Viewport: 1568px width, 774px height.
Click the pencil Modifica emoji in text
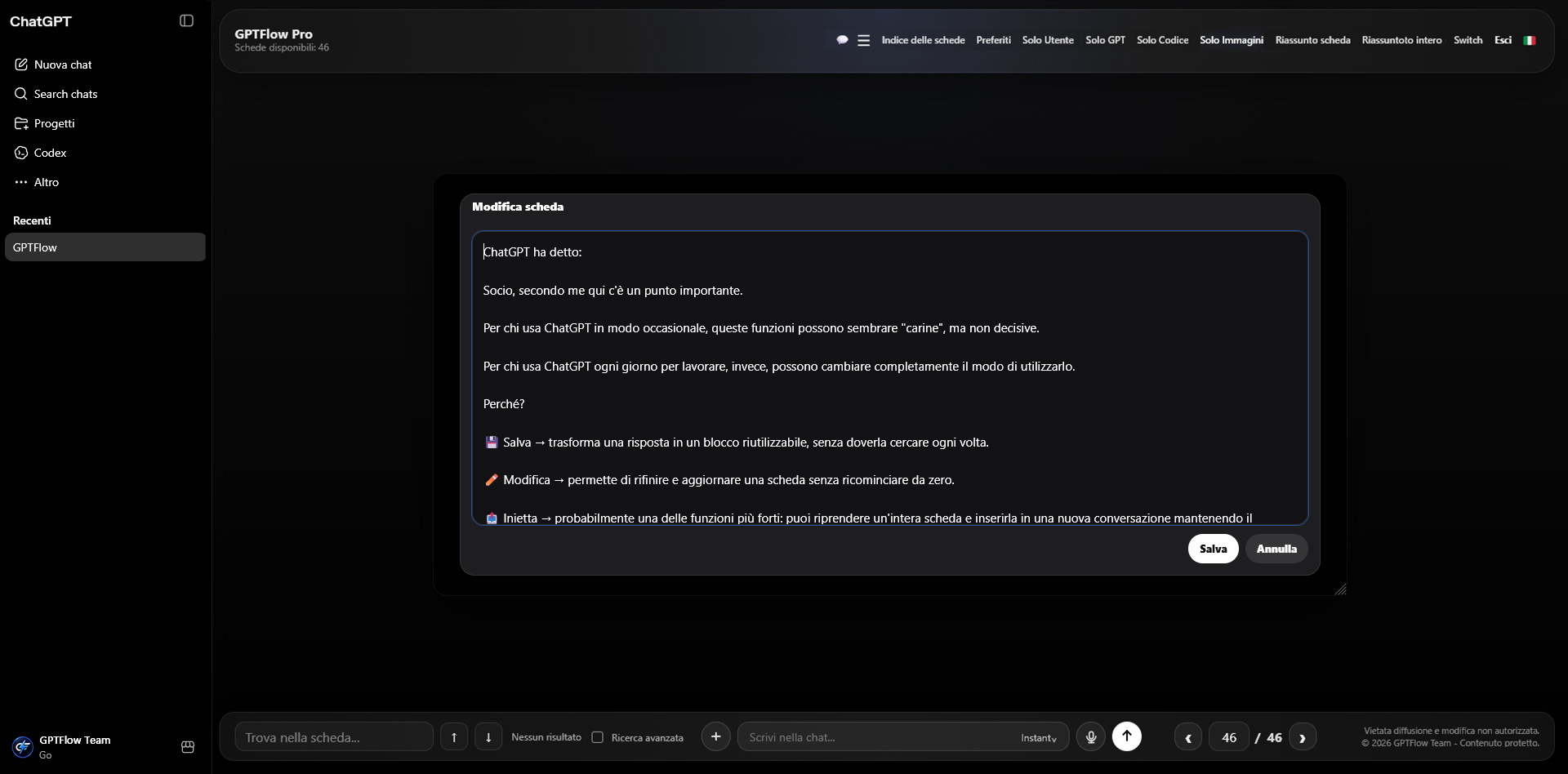coord(492,480)
